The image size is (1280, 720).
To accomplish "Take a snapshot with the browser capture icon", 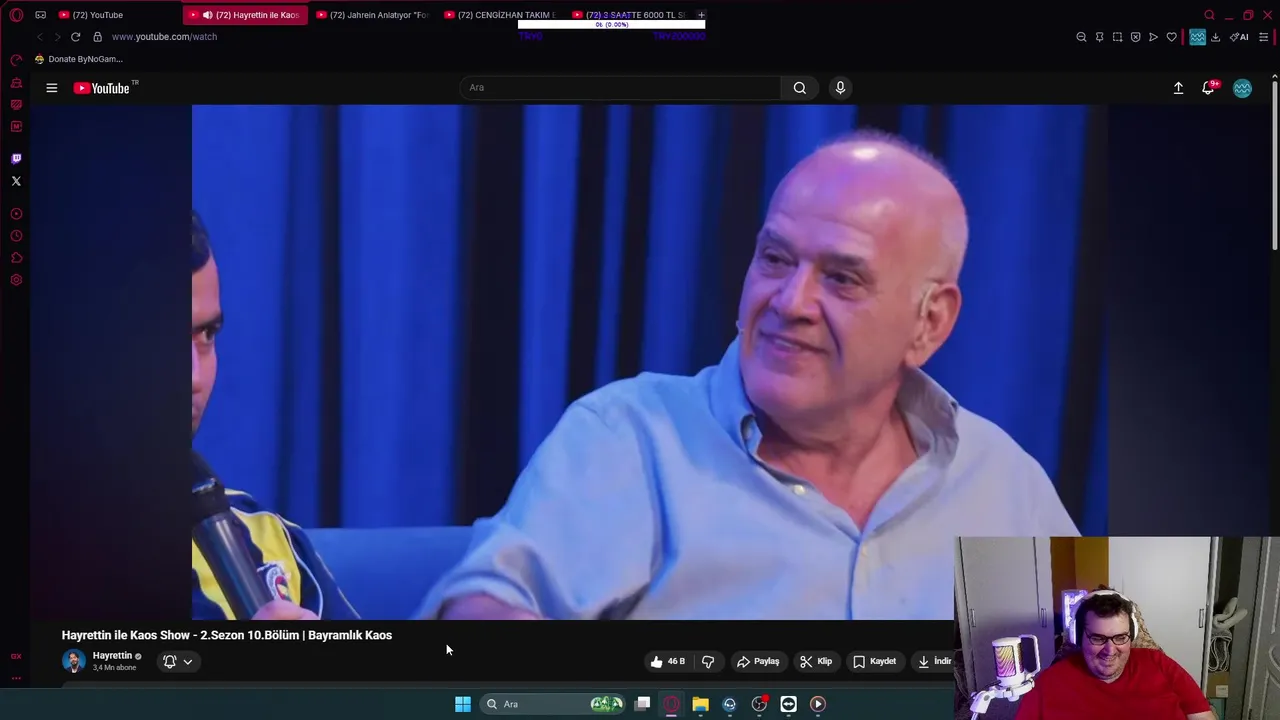I will click(x=1117, y=37).
